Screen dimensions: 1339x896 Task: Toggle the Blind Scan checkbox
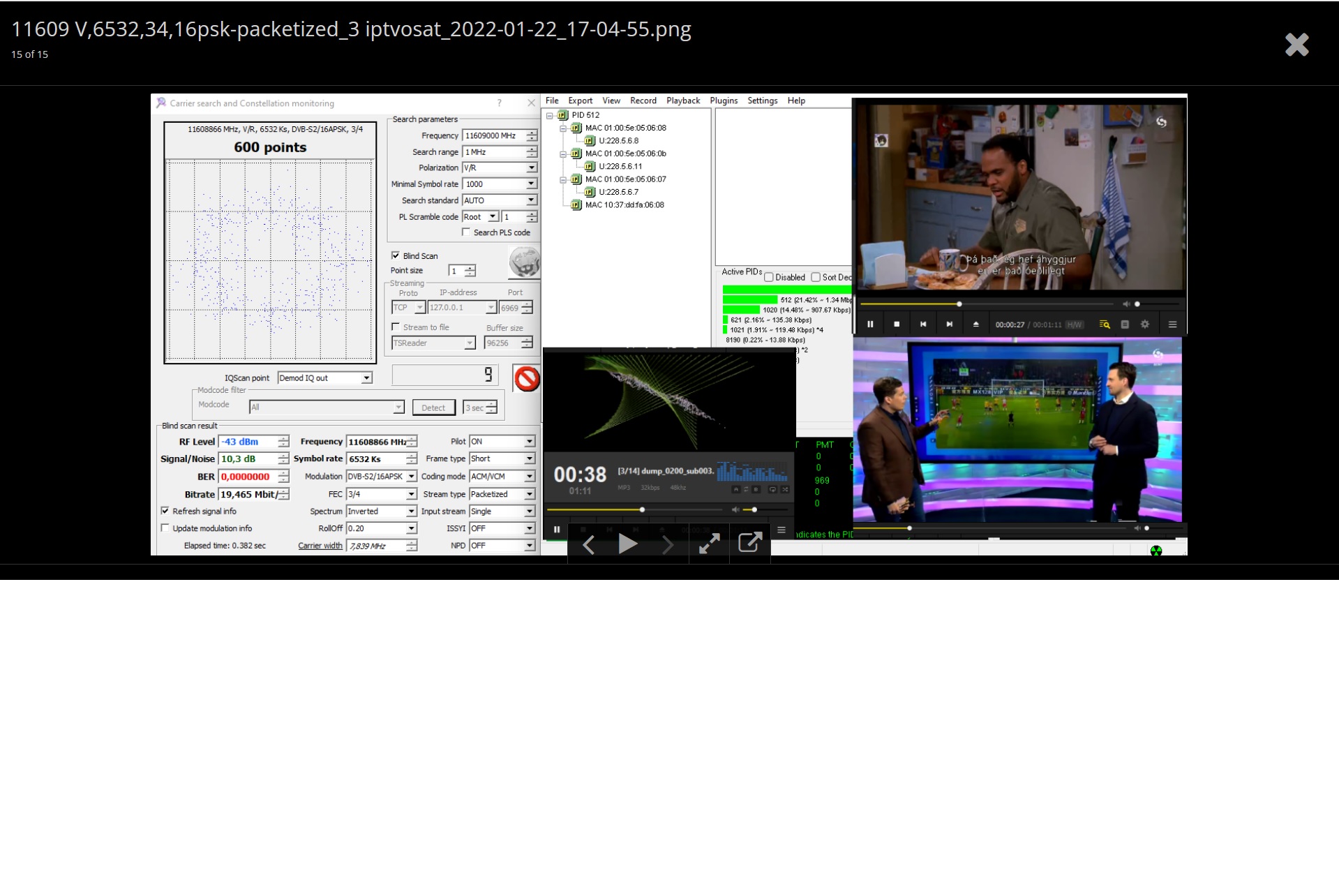396,255
